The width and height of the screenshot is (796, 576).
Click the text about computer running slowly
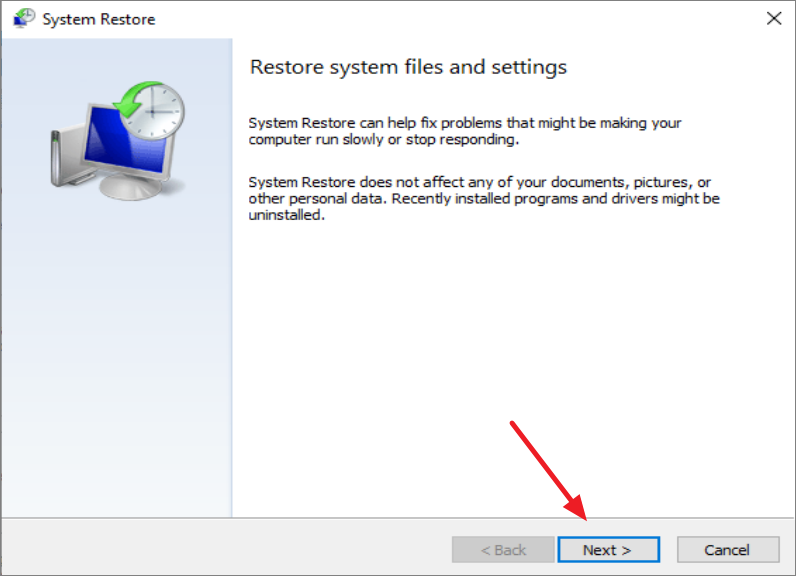click(465, 131)
